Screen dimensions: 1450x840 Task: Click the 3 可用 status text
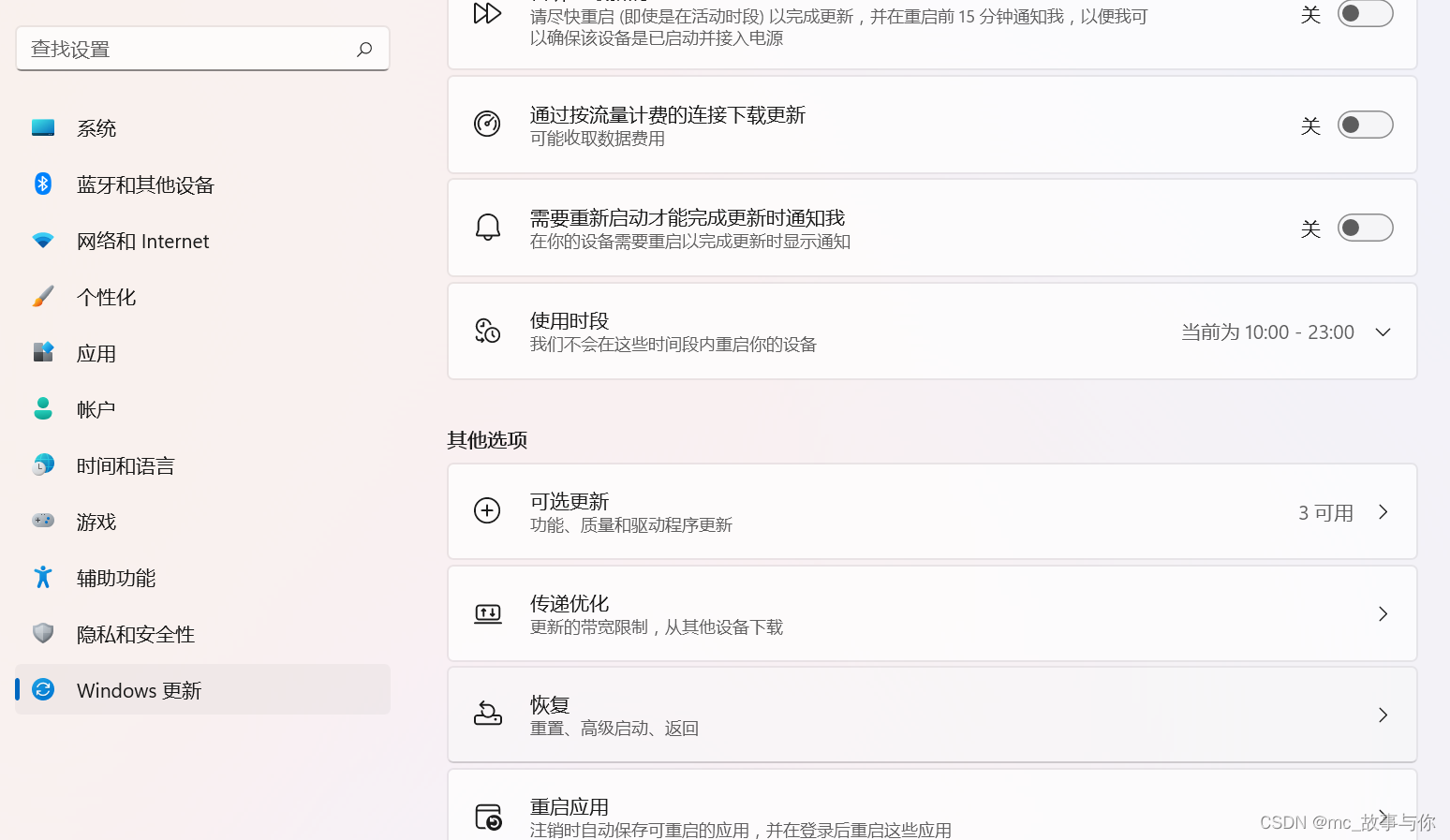(x=1325, y=512)
